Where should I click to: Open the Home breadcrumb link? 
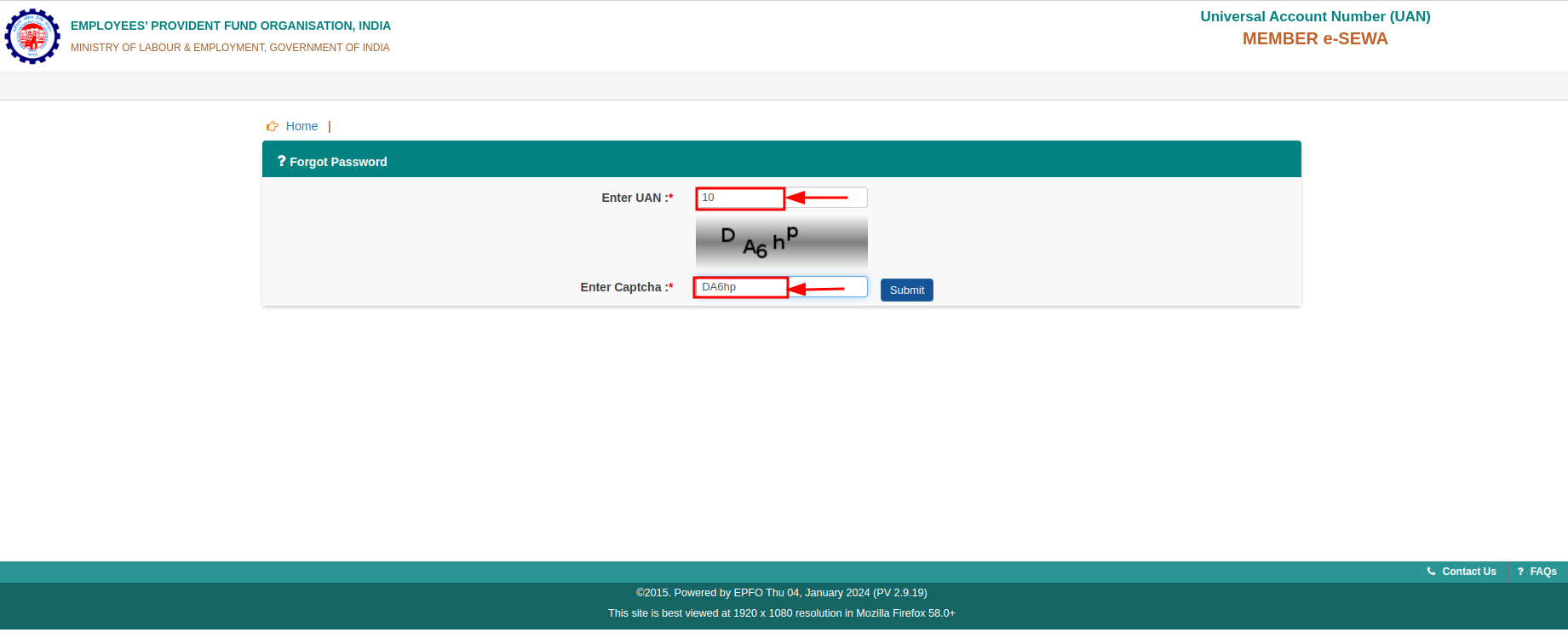(302, 126)
